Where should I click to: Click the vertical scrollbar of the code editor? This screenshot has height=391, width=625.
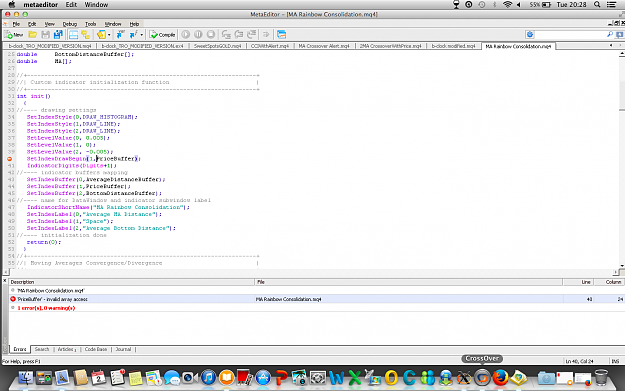tap(622, 159)
